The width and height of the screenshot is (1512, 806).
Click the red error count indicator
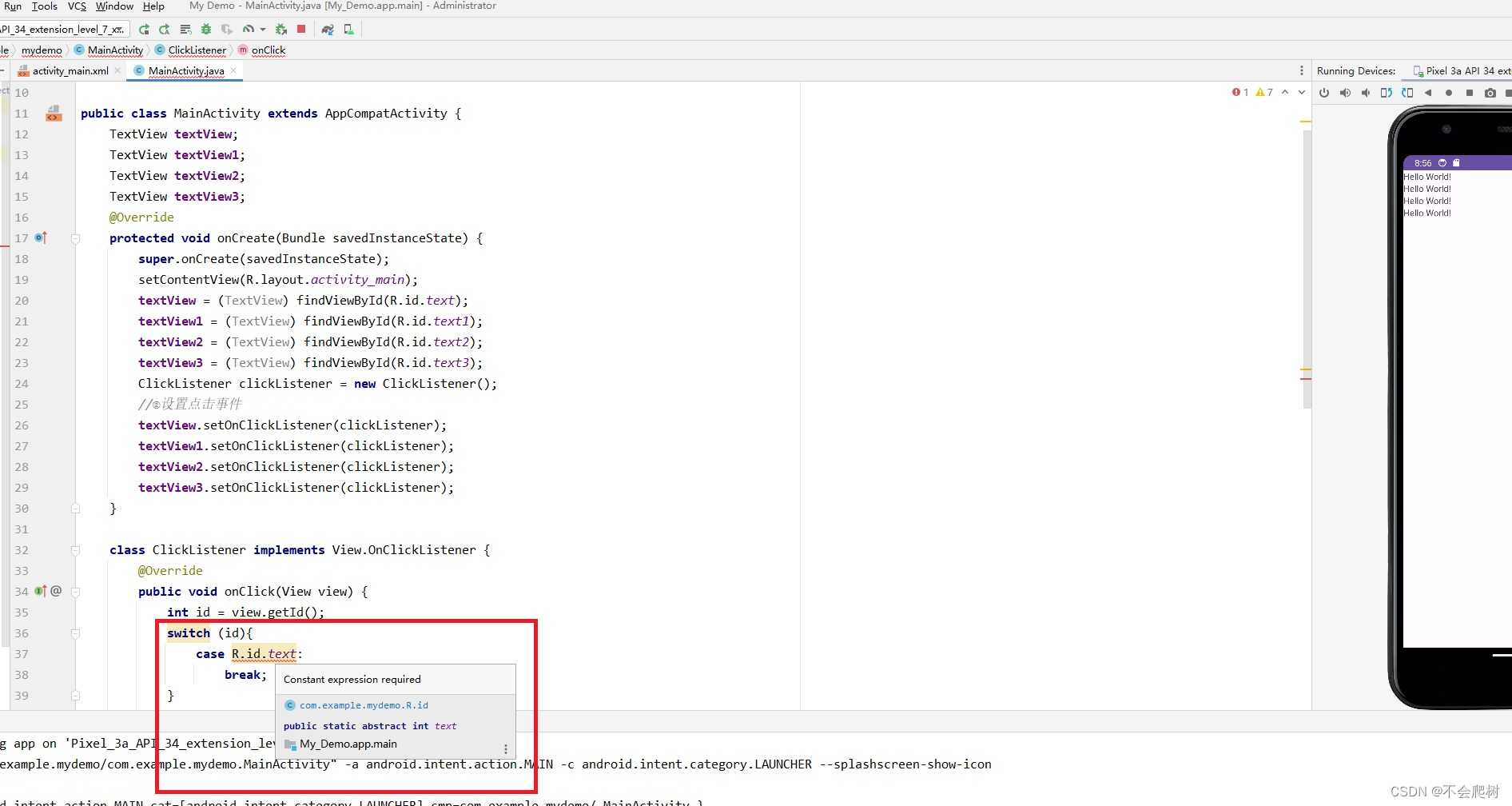[x=1240, y=93]
